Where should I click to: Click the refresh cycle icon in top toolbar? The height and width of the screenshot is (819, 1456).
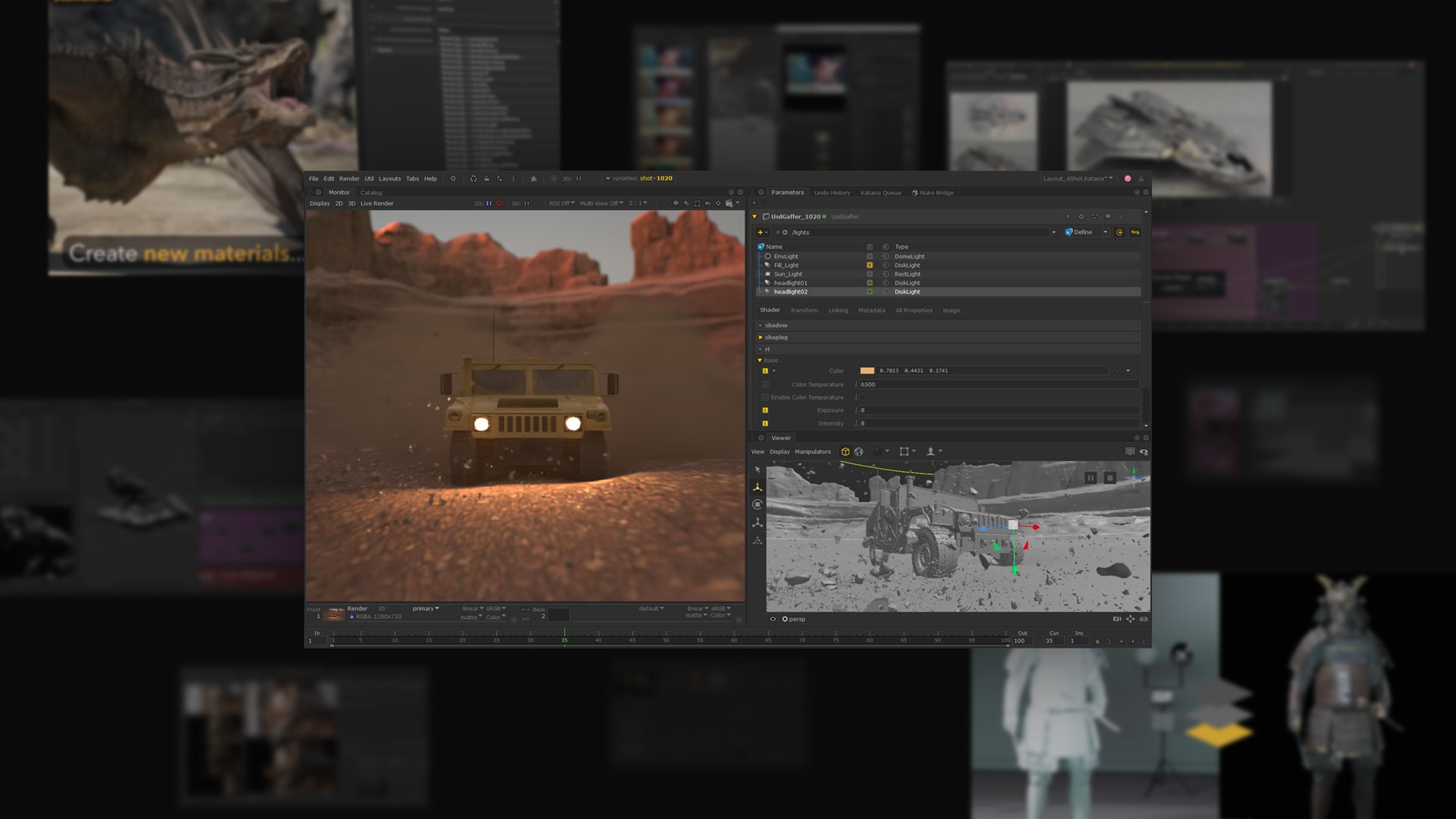(x=473, y=179)
